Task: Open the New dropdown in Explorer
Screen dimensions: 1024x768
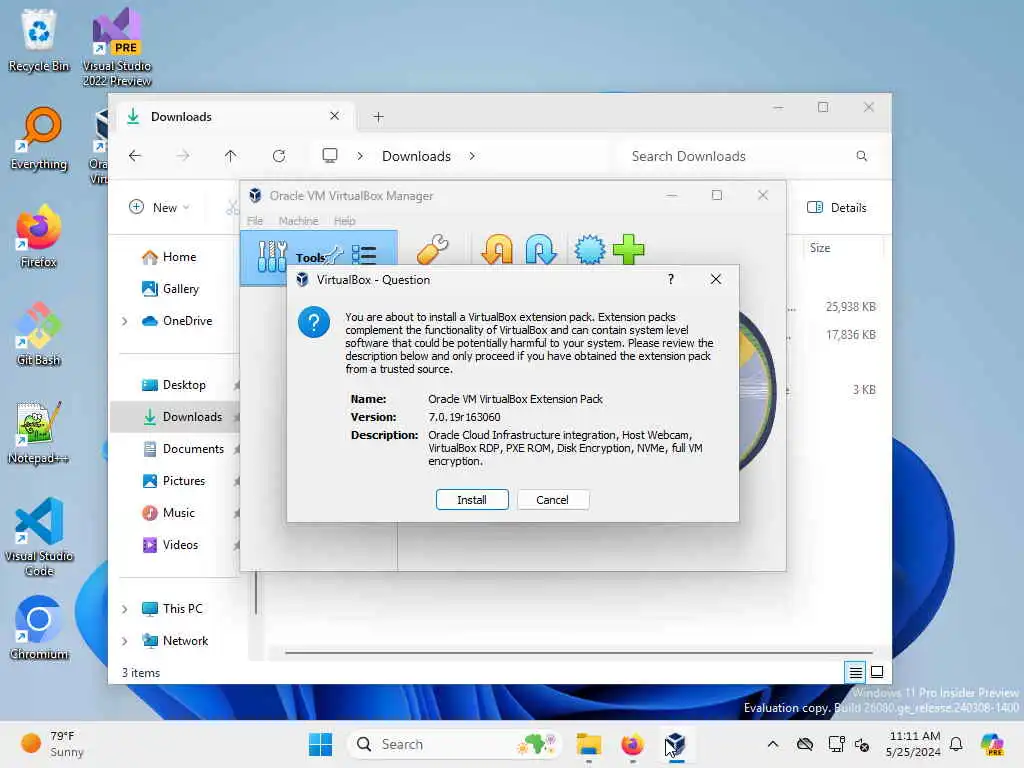Action: pos(159,208)
